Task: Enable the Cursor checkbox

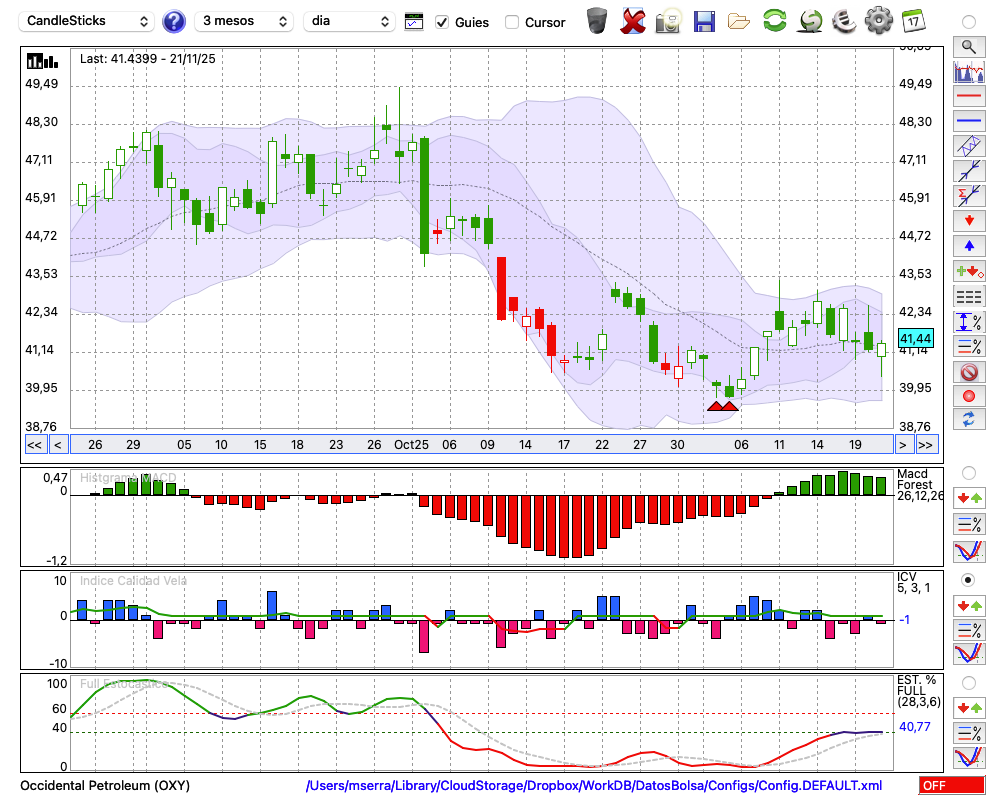Action: tap(512, 22)
